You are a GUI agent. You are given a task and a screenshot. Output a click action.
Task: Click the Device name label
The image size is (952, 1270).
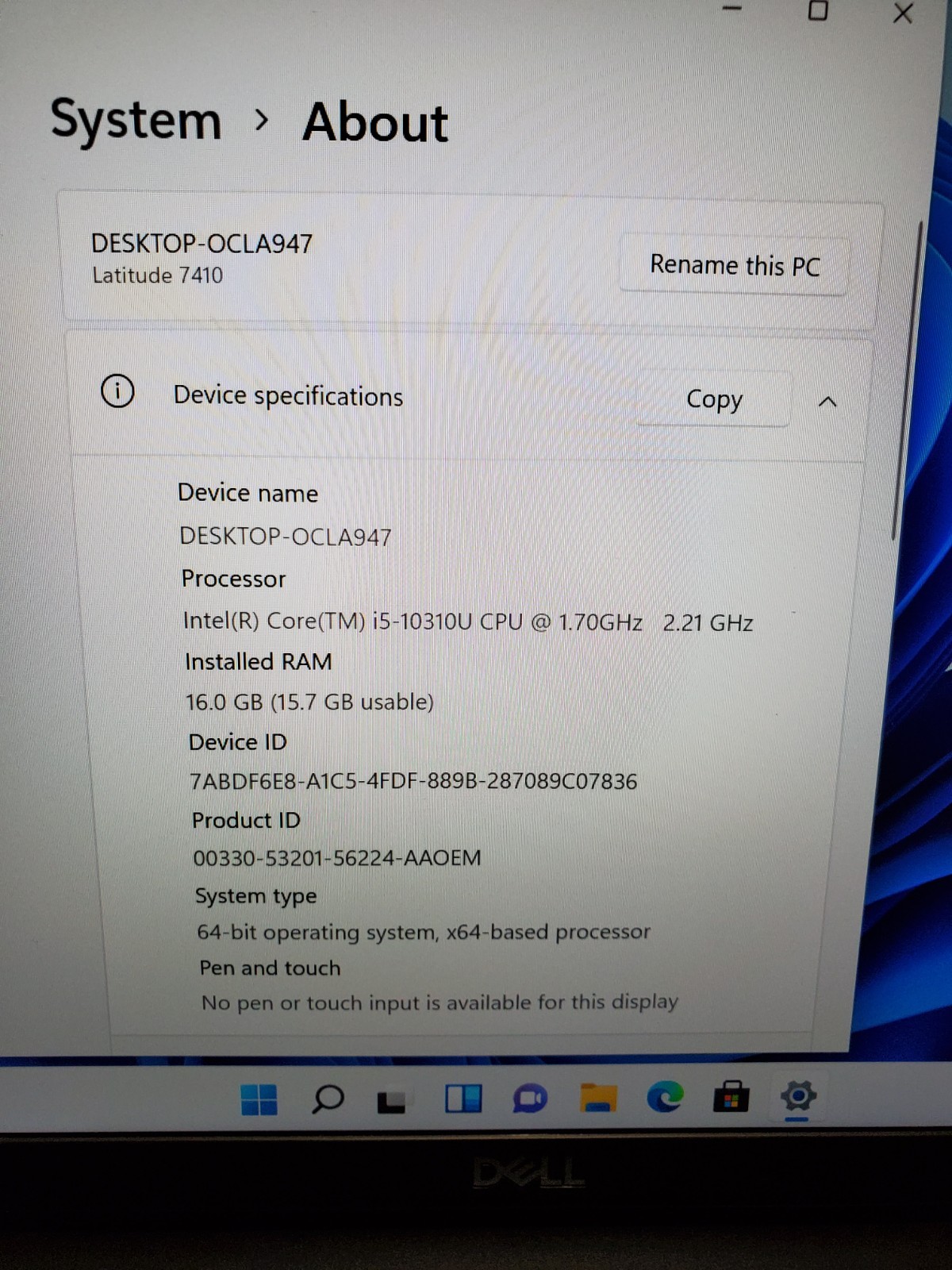click(x=248, y=493)
